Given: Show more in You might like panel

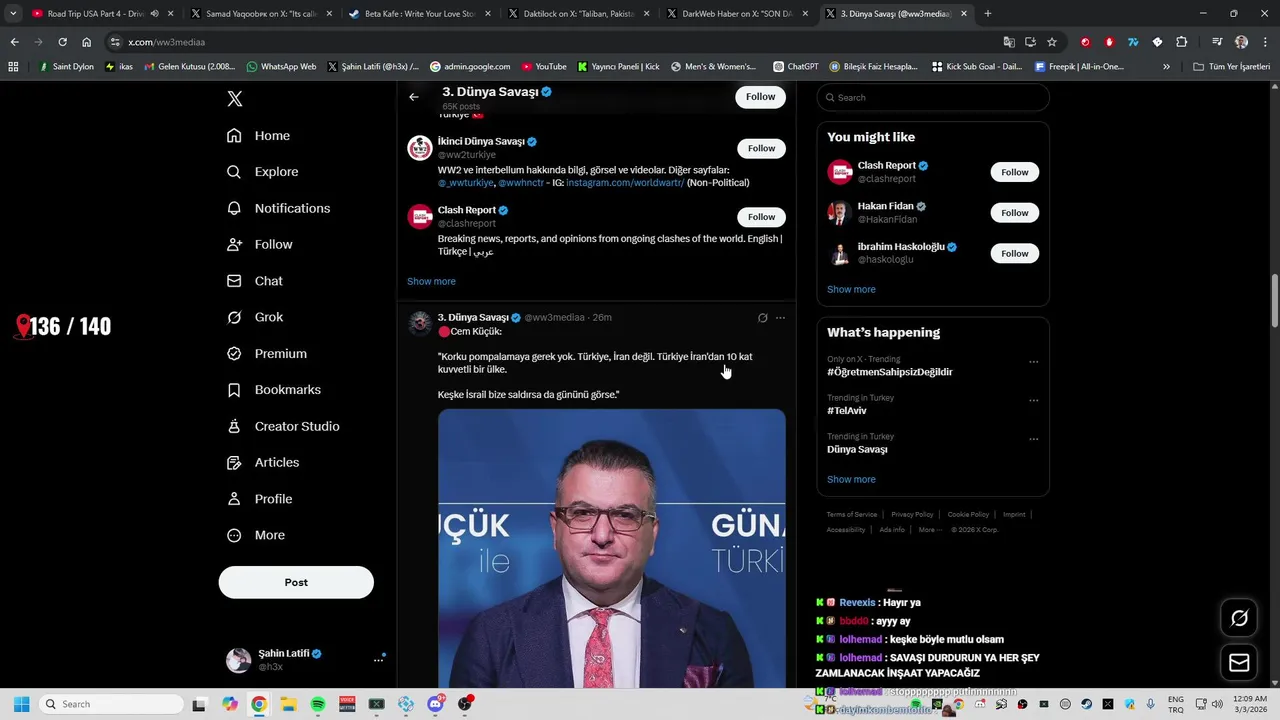Looking at the screenshot, I should 851,290.
